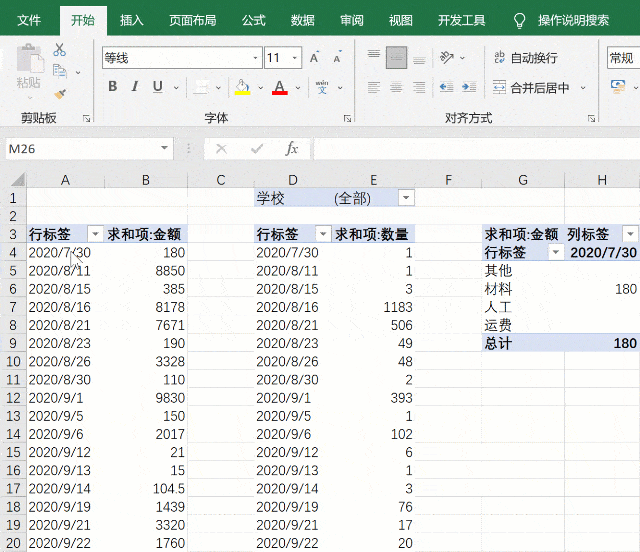Screen dimensions: 640x552
Task: Toggle bold formatting
Action: (112, 88)
